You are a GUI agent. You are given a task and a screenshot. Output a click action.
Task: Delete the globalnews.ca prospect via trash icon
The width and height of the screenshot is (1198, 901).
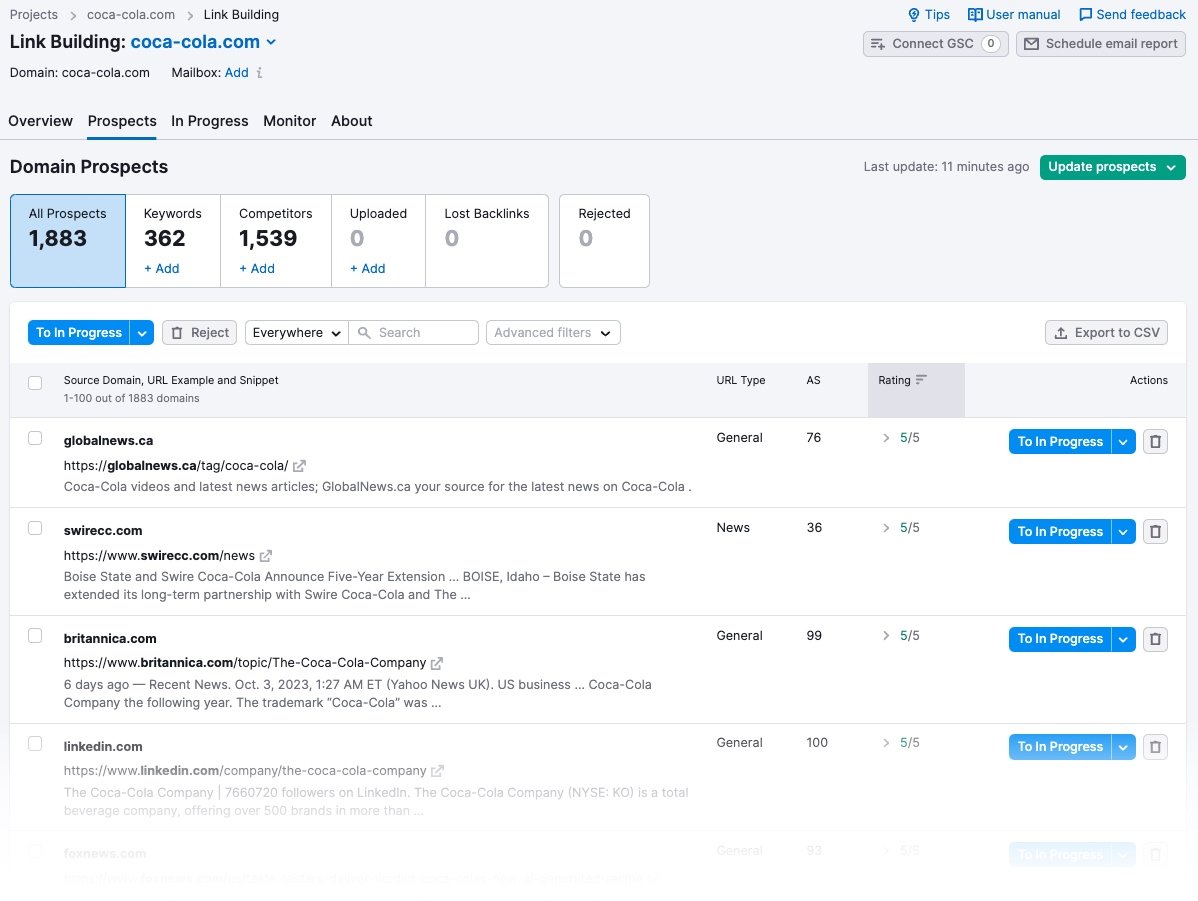(1155, 441)
